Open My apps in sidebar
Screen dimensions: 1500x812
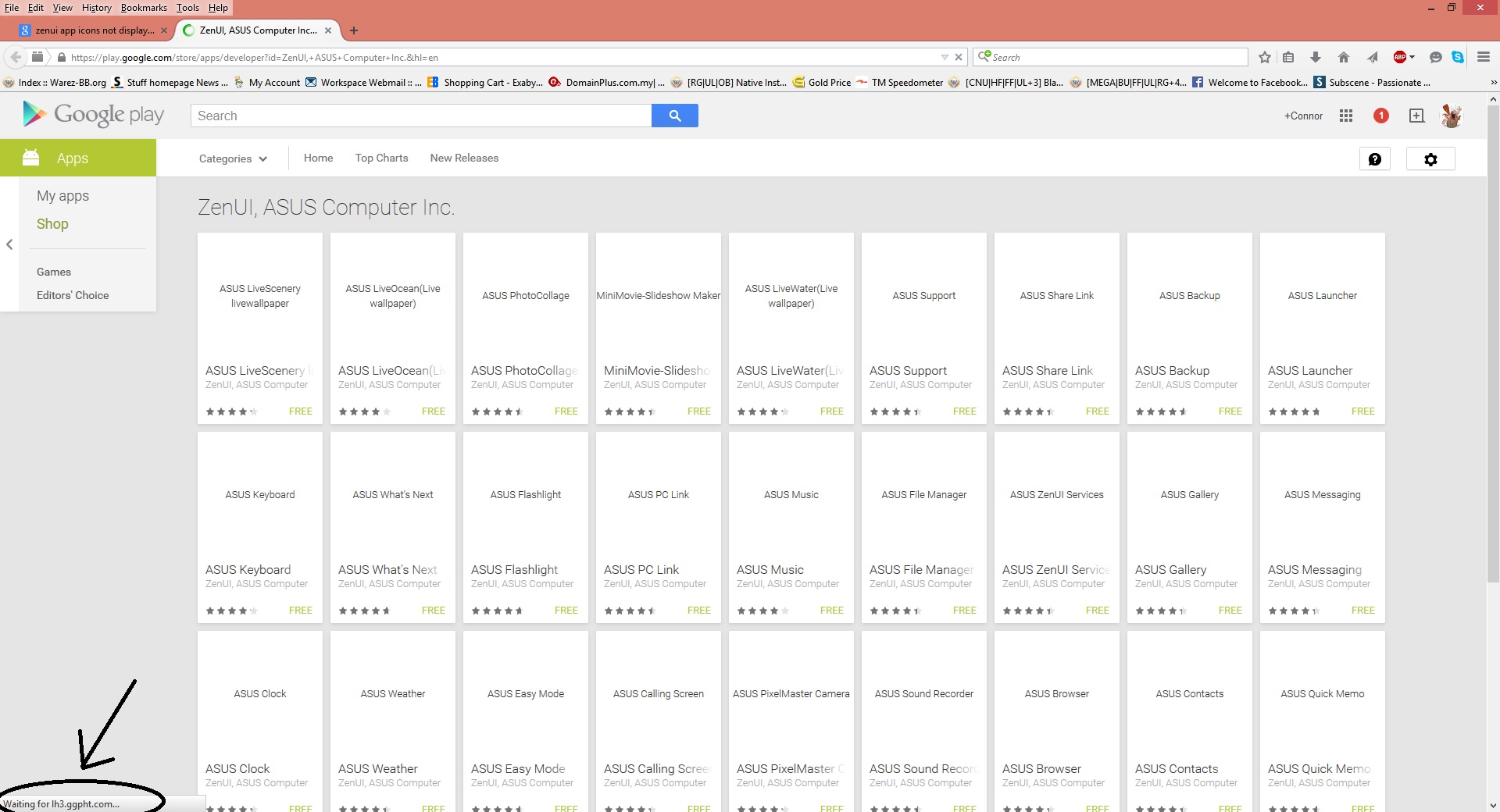coord(62,196)
